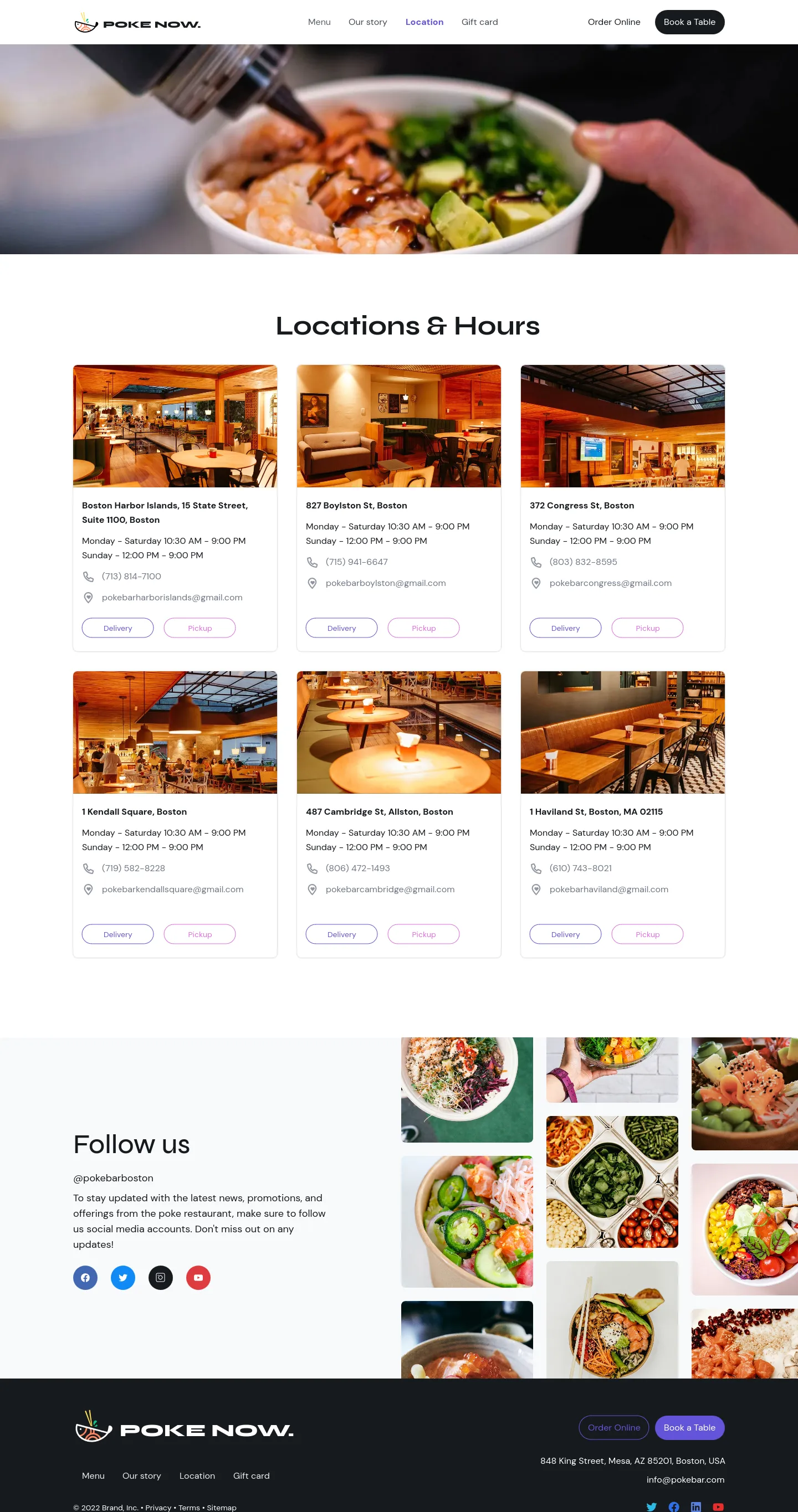798x1512 pixels.
Task: Open the Facebook icon under Follow us
Action: point(85,1278)
